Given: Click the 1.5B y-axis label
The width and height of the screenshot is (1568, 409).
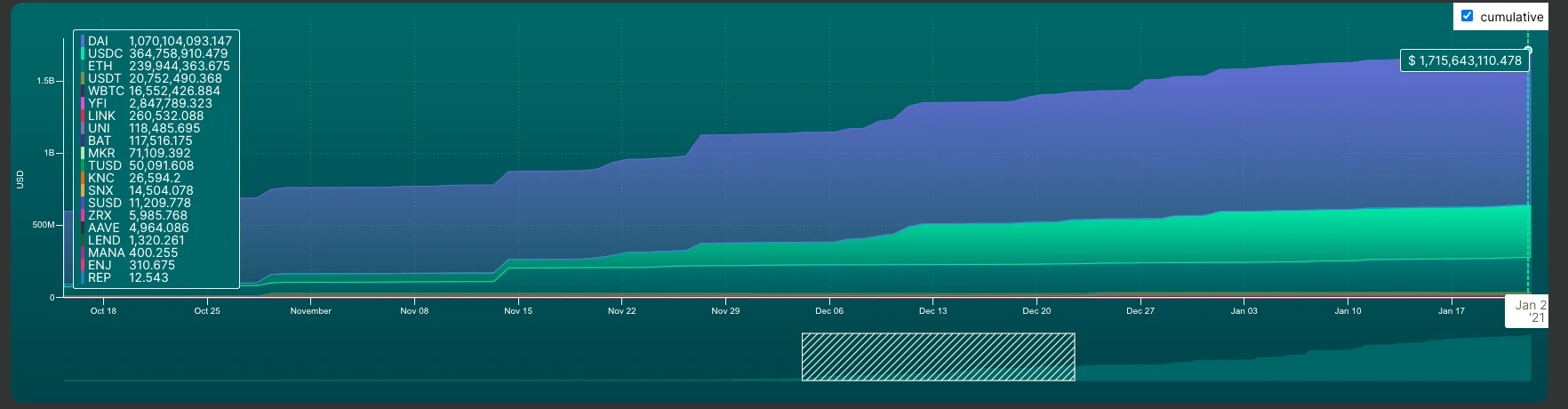Looking at the screenshot, I should pos(45,81).
